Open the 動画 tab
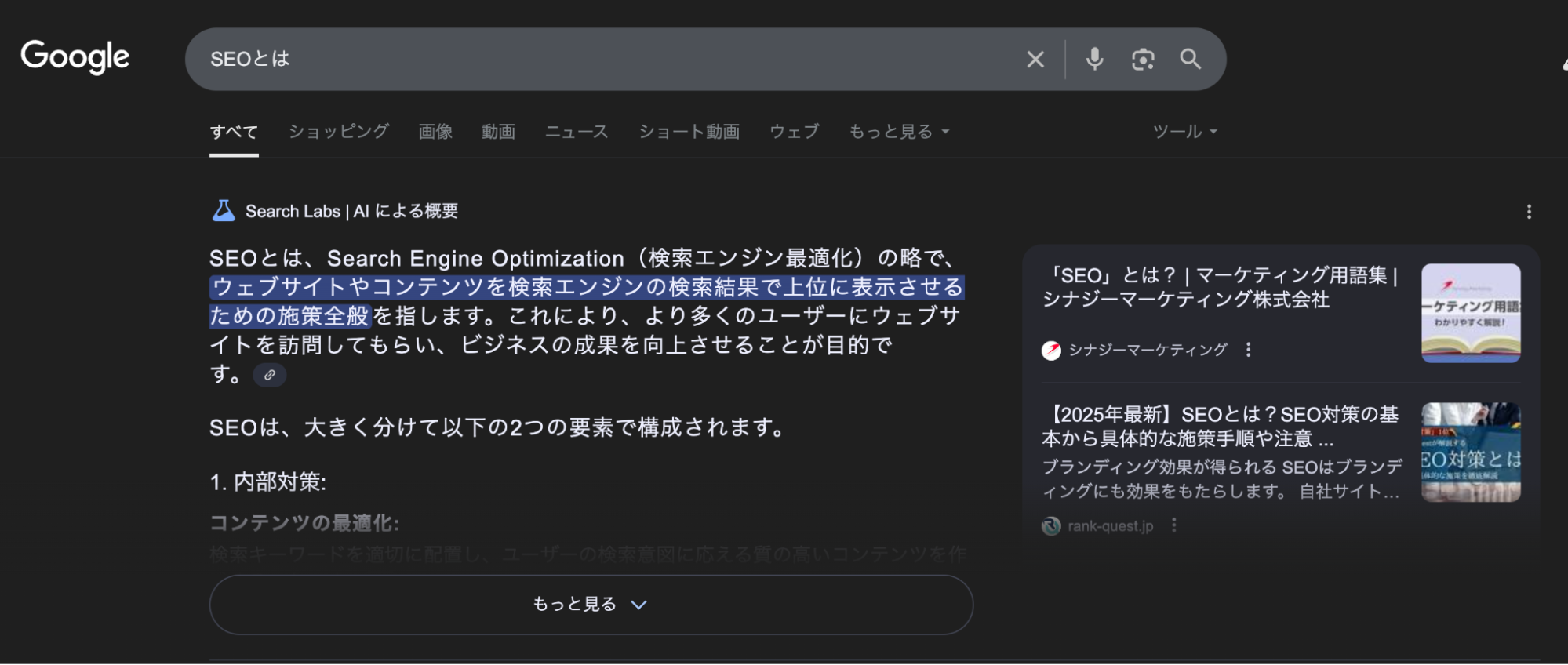The height and width of the screenshot is (665, 1568). tap(499, 131)
